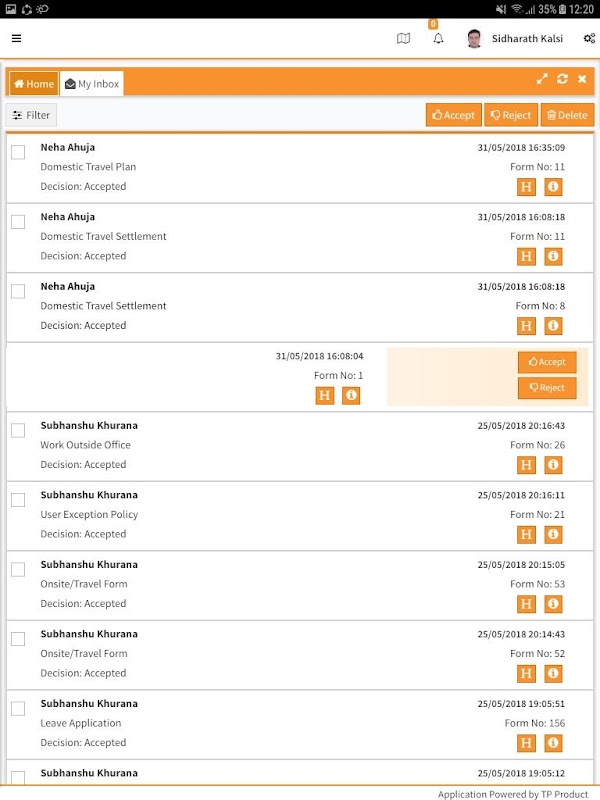The width and height of the screenshot is (600, 800).
Task: Select Neha Ahuja Domestic Travel Plan checkbox
Action: (x=18, y=152)
